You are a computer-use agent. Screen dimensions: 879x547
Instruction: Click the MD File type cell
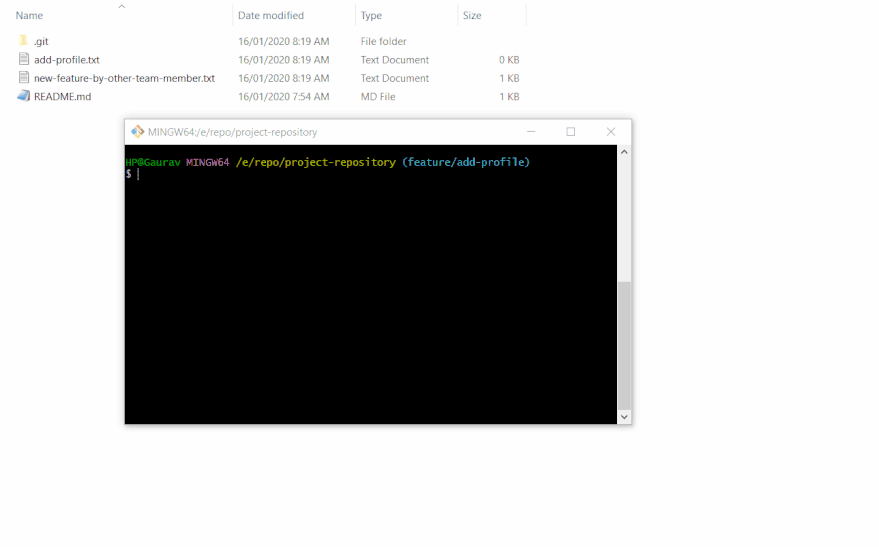pos(378,96)
